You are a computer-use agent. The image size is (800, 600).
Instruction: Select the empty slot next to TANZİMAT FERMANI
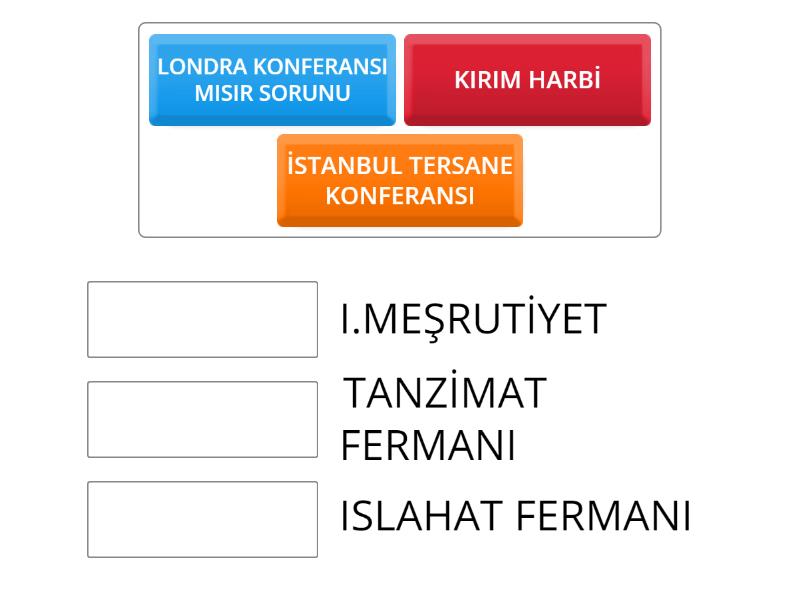point(203,419)
